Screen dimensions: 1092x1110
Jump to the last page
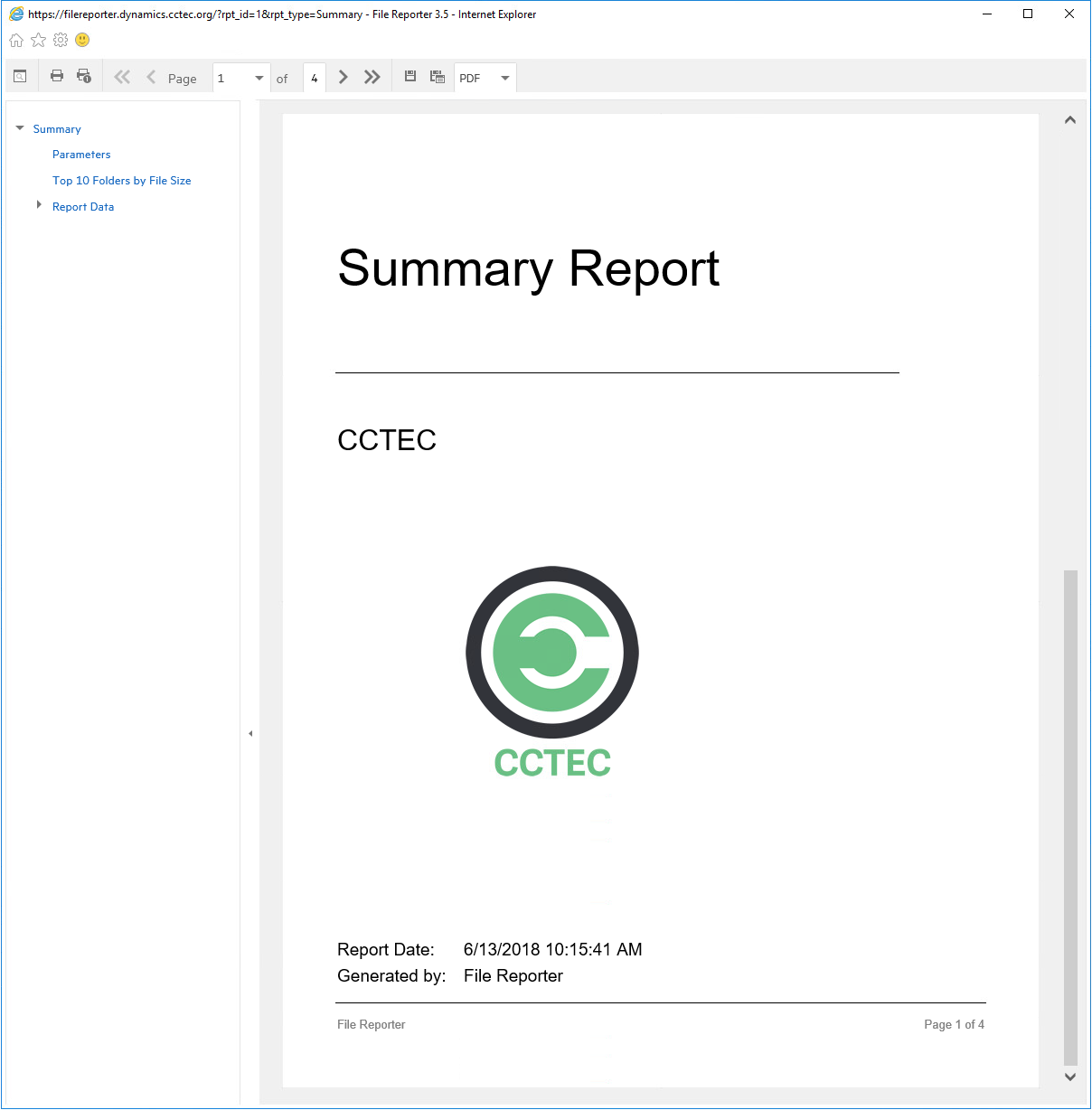(372, 77)
